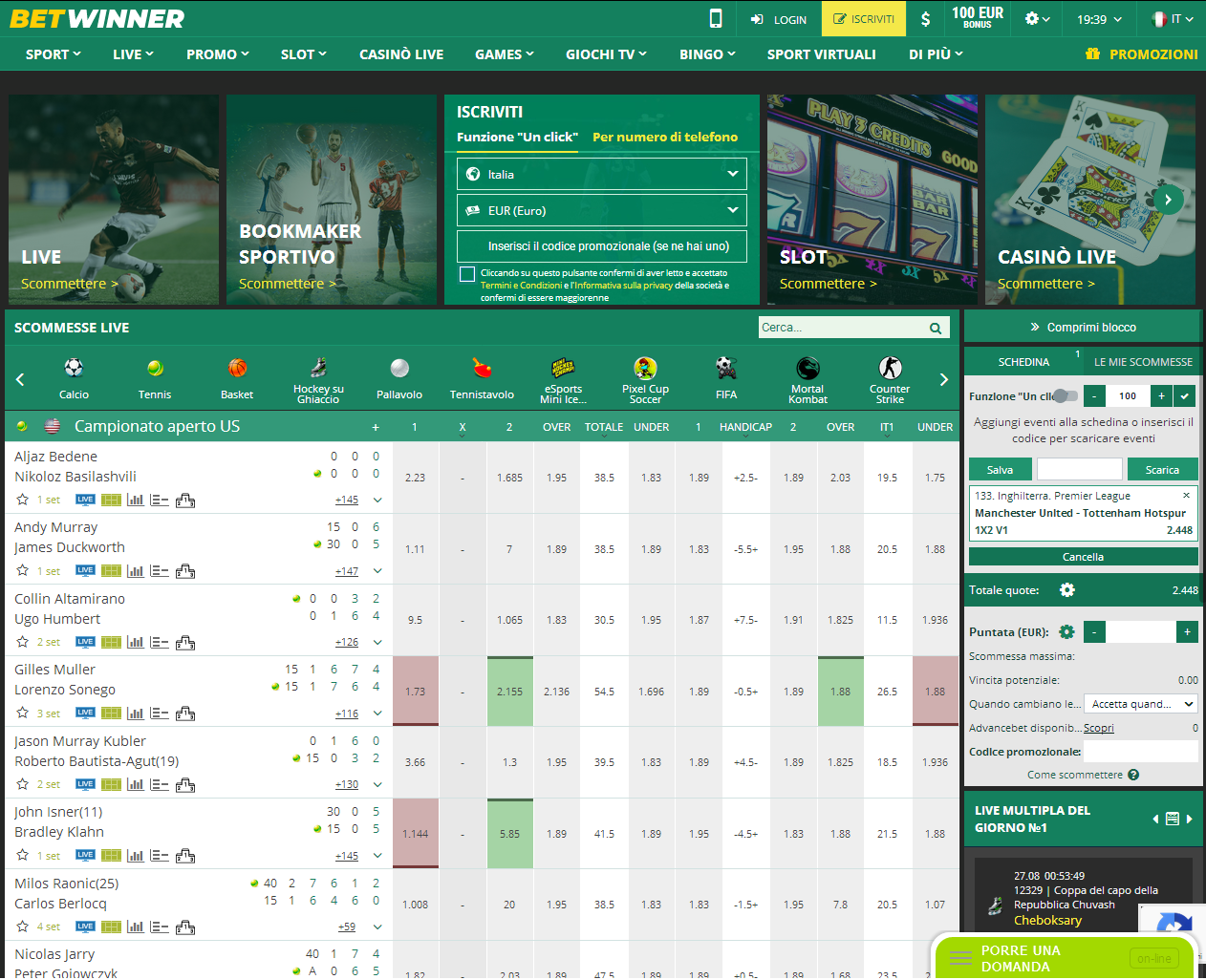The height and width of the screenshot is (980, 1206).
Task: Select the Tennistavolo paddle icon
Action: (482, 368)
